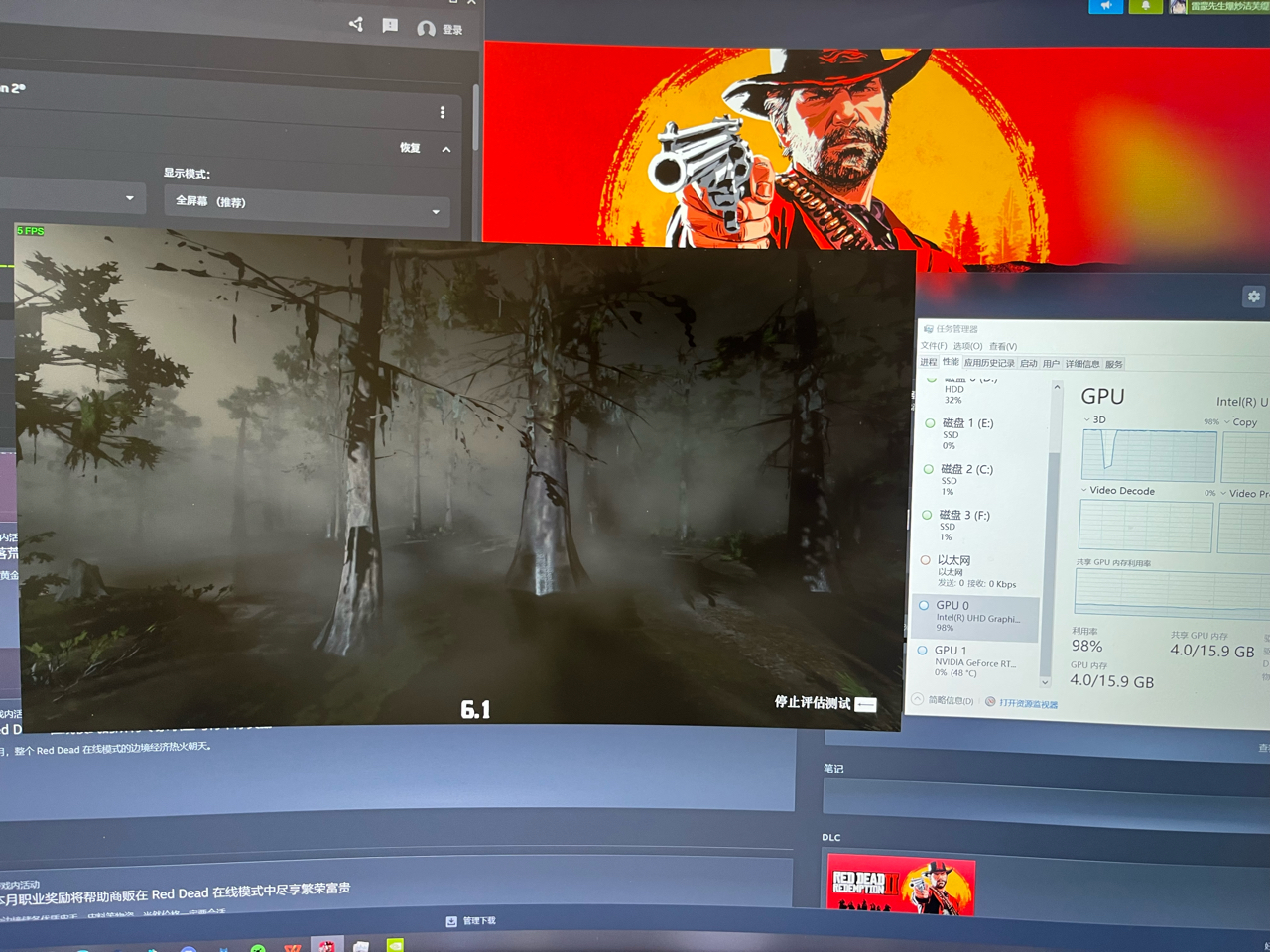Open the share icon in the game overlay
The width and height of the screenshot is (1270, 952).
[355, 27]
